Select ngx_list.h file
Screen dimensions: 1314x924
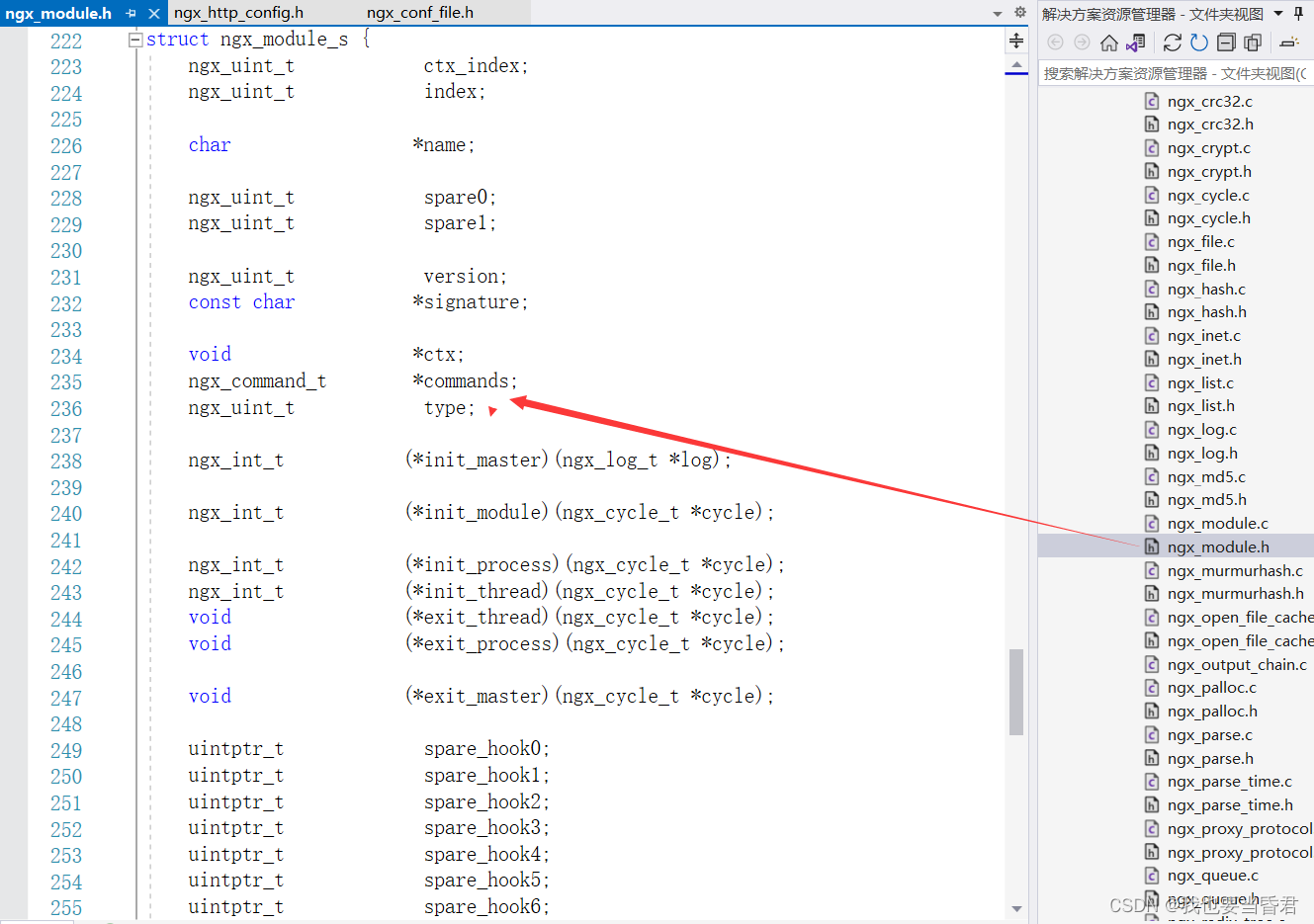(1200, 406)
